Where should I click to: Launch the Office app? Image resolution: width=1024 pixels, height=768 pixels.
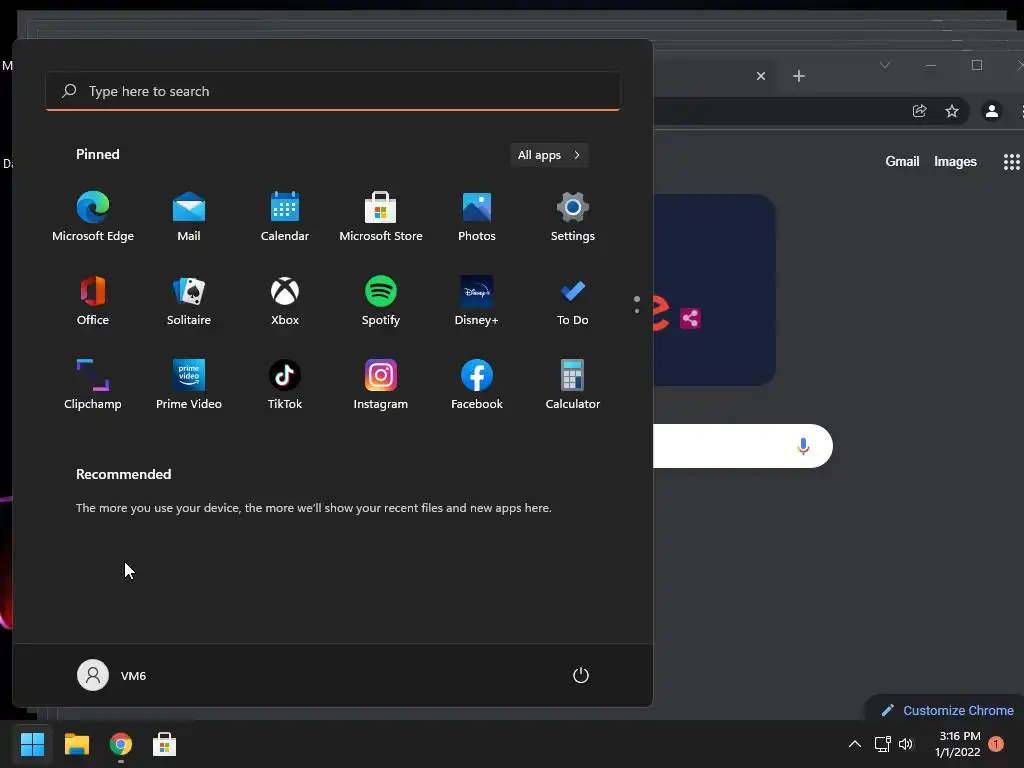click(x=93, y=301)
